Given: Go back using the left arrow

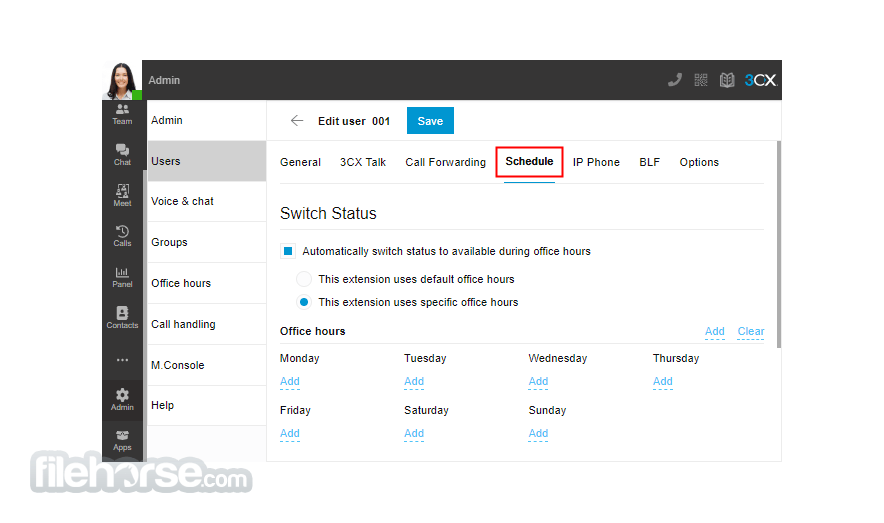Looking at the screenshot, I should pyautogui.click(x=297, y=121).
